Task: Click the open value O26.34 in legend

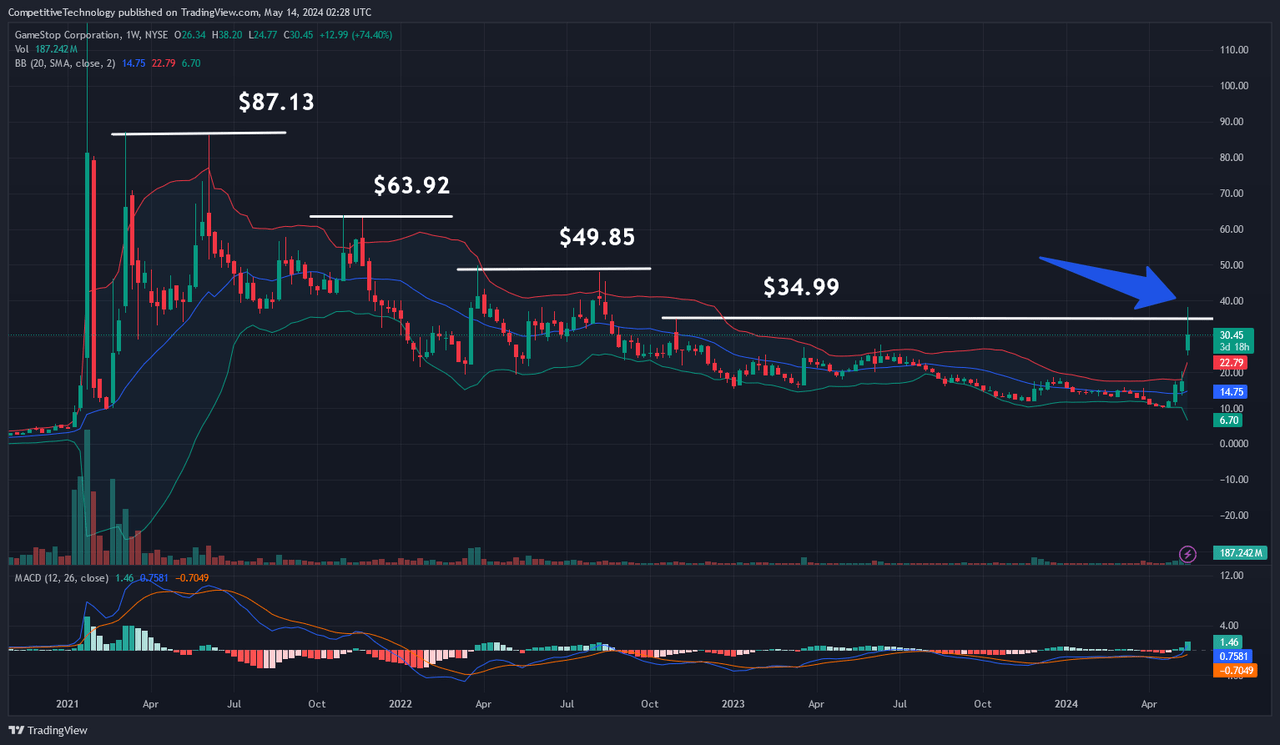Action: [190, 34]
